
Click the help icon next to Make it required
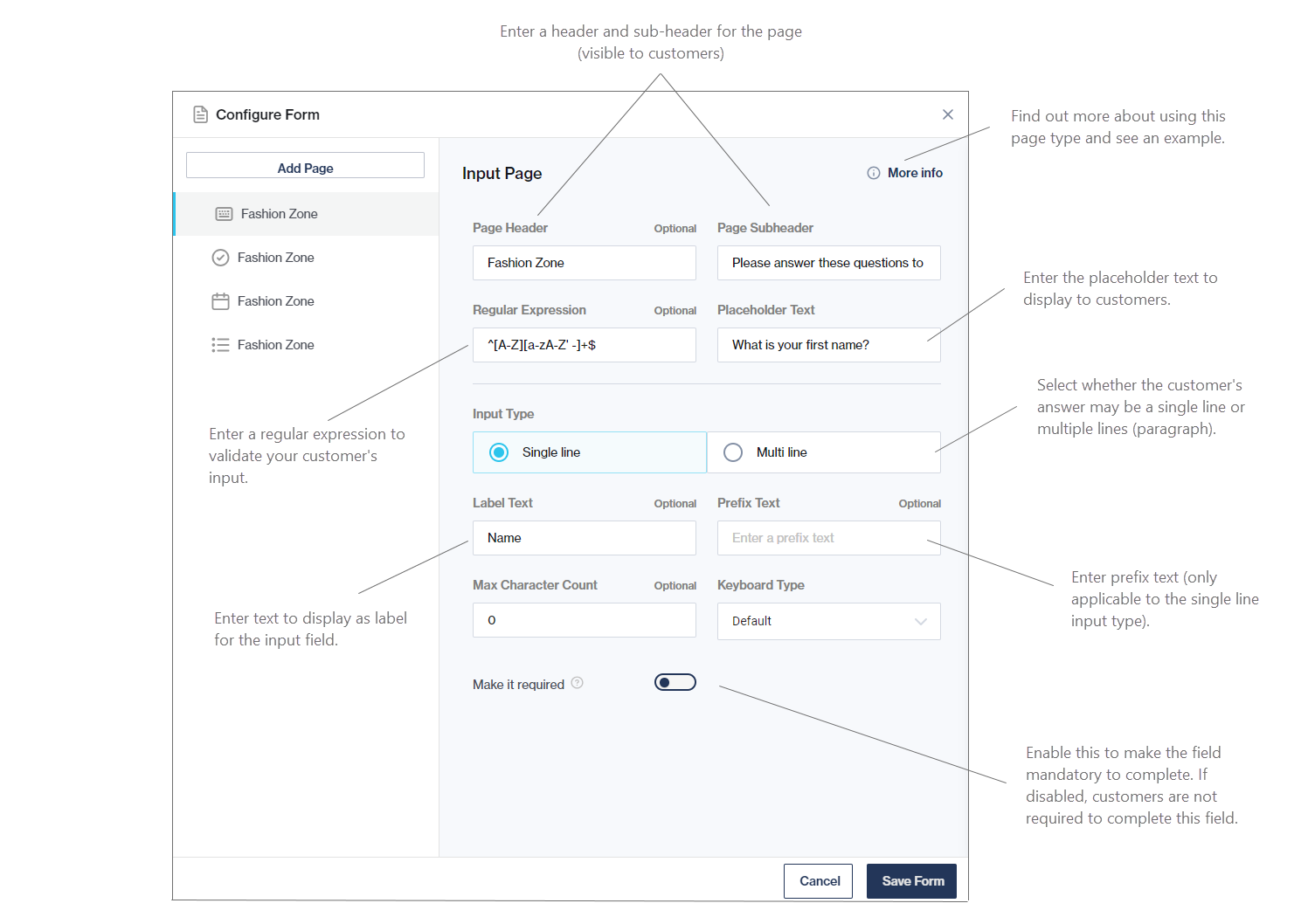577,683
